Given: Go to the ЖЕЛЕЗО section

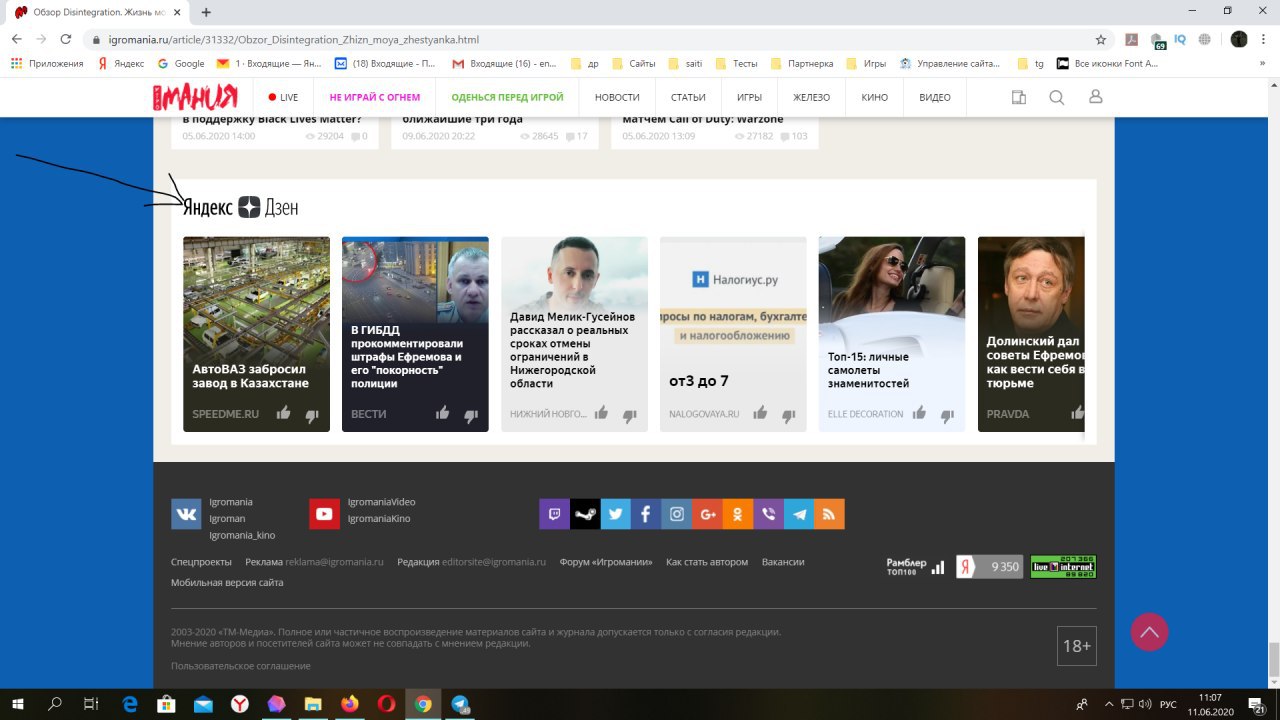Looking at the screenshot, I should tap(812, 97).
